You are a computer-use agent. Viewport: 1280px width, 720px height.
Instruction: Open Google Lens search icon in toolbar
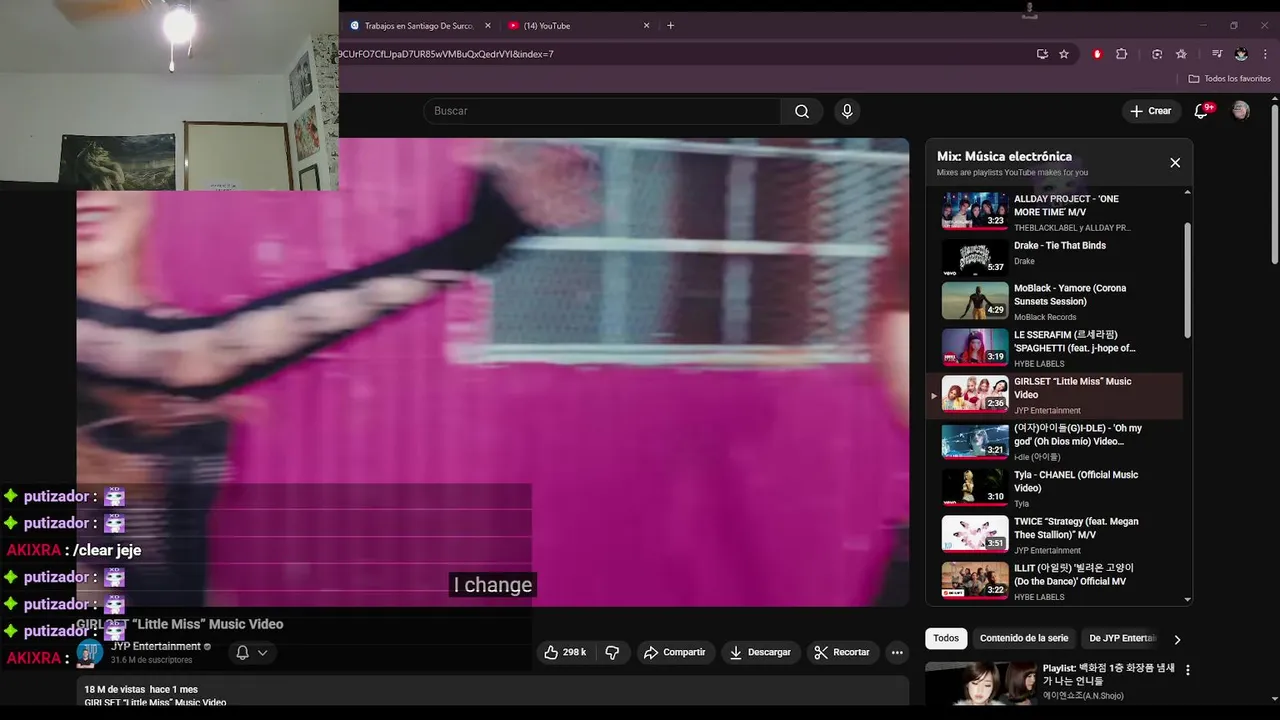[x=1157, y=54]
